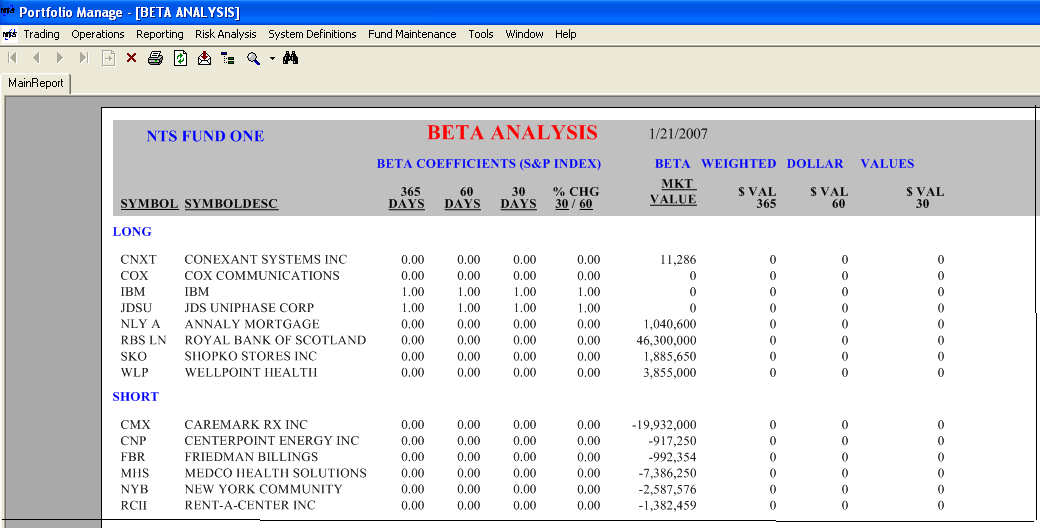Viewport: 1040px width, 528px height.
Task: Open the System Definitions menu
Action: click(x=312, y=34)
